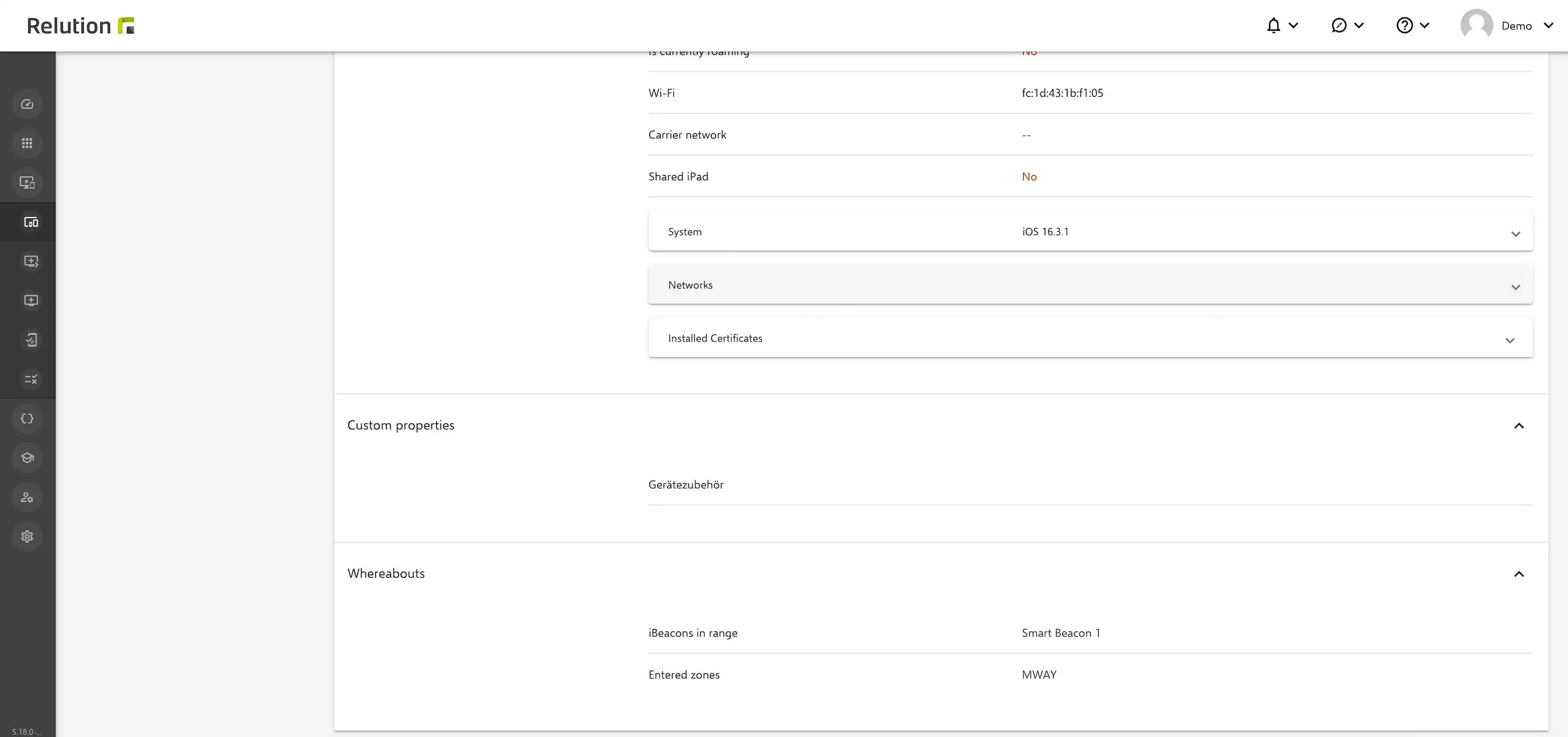Image resolution: width=1568 pixels, height=737 pixels.
Task: Open the monitor-plus-arrow sidebar icon
Action: click(x=30, y=261)
